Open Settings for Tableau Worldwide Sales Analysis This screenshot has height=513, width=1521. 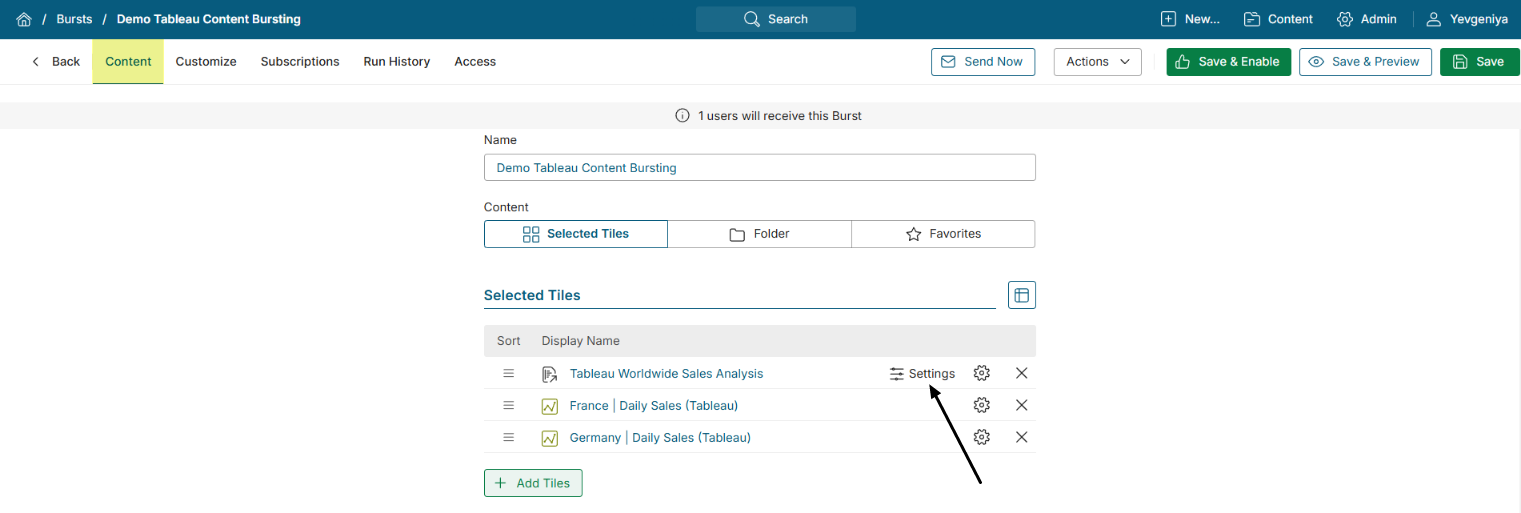click(x=922, y=373)
